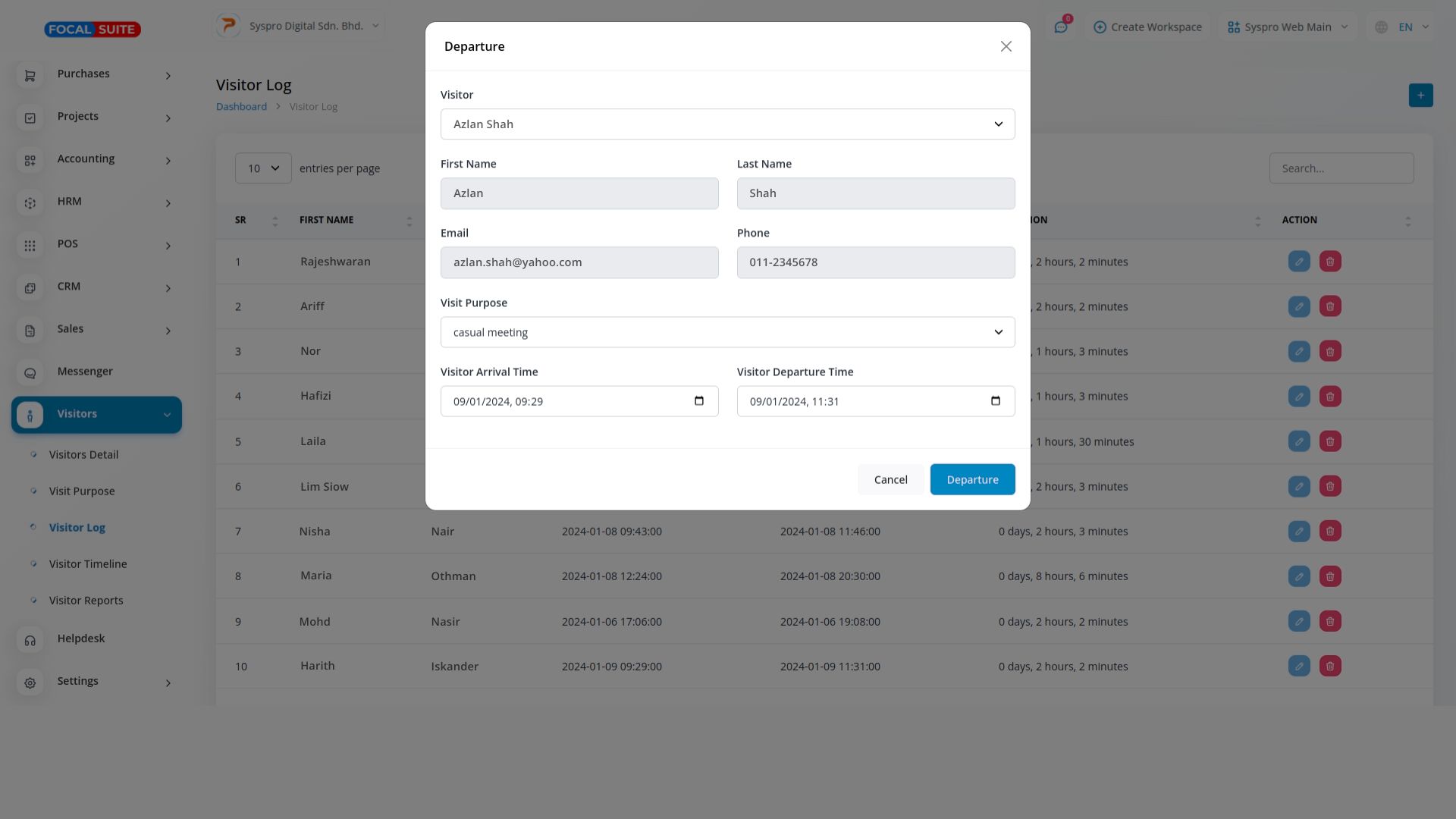The image size is (1456, 819).
Task: Click edit icon for Nisha Nair row
Action: (1298, 531)
